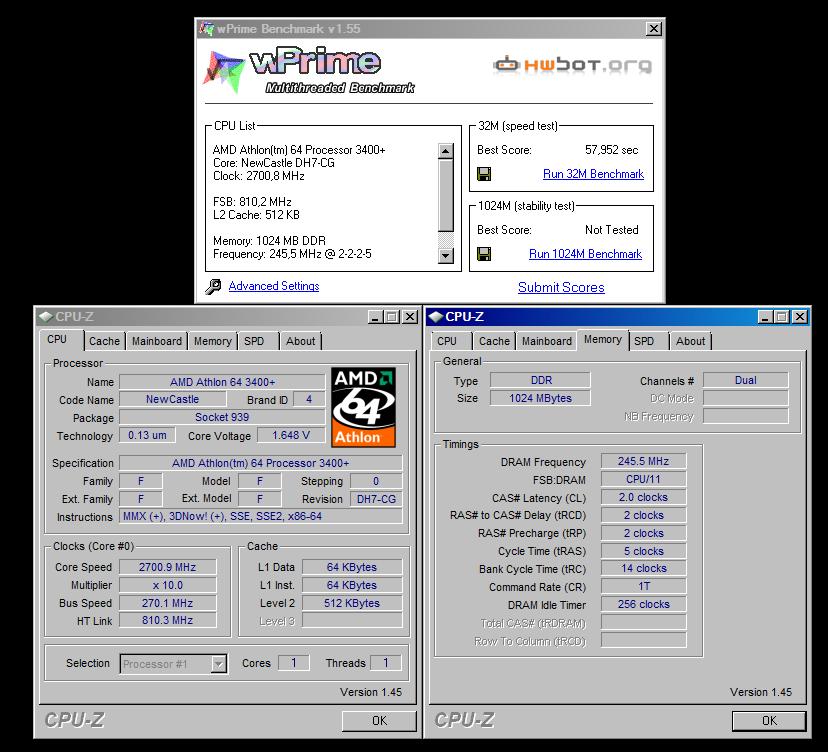Minimize the right CPU-Z window
This screenshot has width=828, height=752.
click(x=765, y=317)
